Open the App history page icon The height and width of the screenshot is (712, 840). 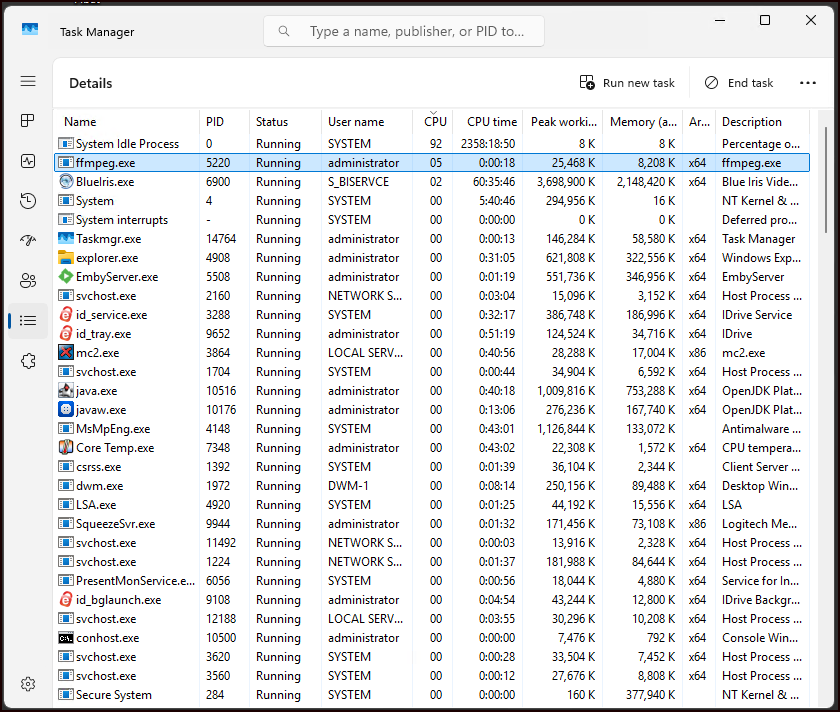pyautogui.click(x=28, y=201)
